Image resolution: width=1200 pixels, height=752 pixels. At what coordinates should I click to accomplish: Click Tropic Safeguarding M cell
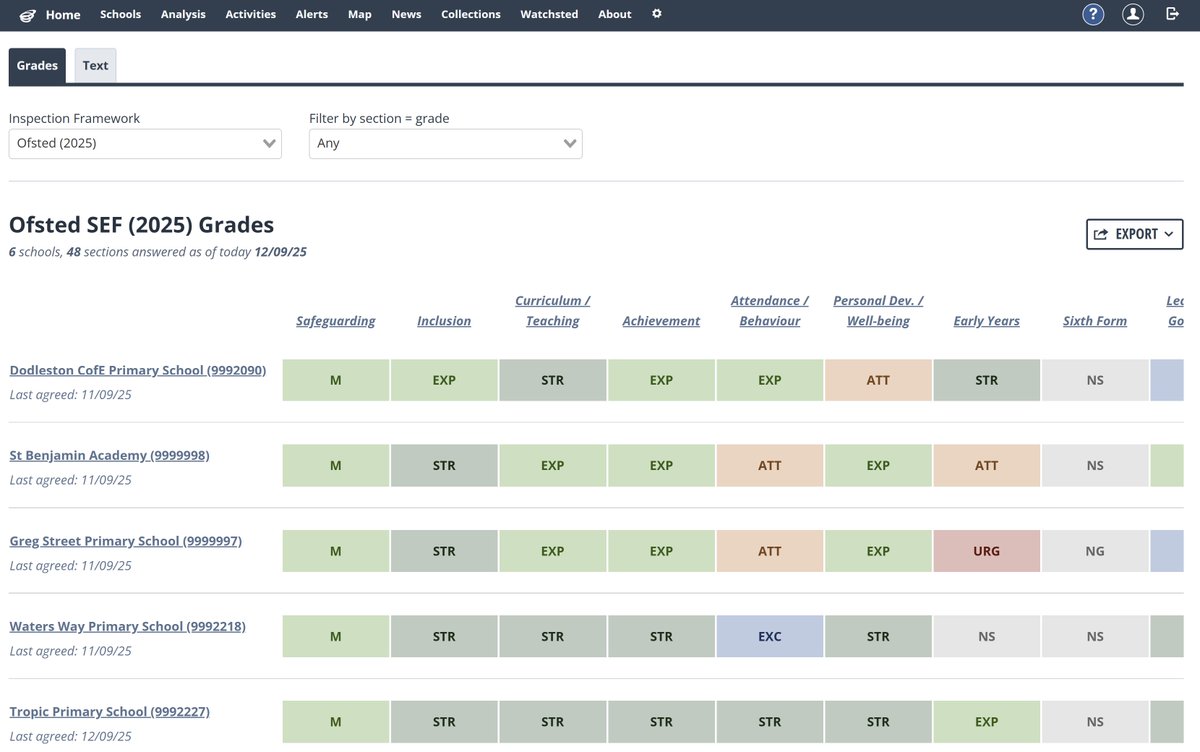(x=336, y=722)
